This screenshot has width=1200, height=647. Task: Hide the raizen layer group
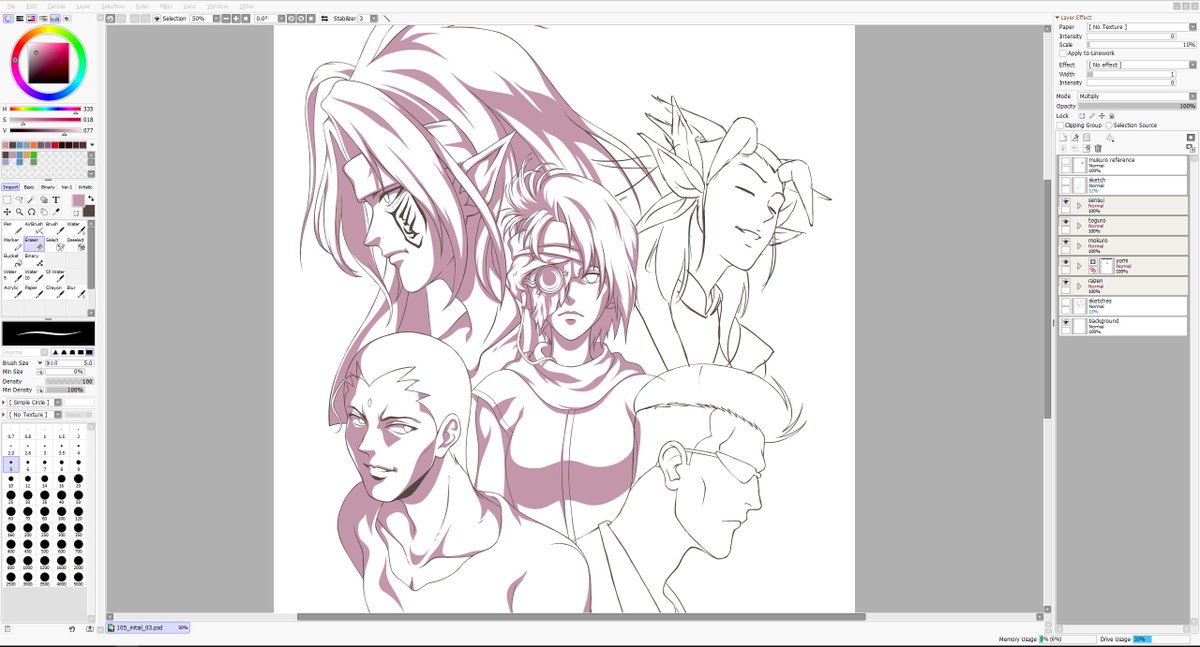1065,282
